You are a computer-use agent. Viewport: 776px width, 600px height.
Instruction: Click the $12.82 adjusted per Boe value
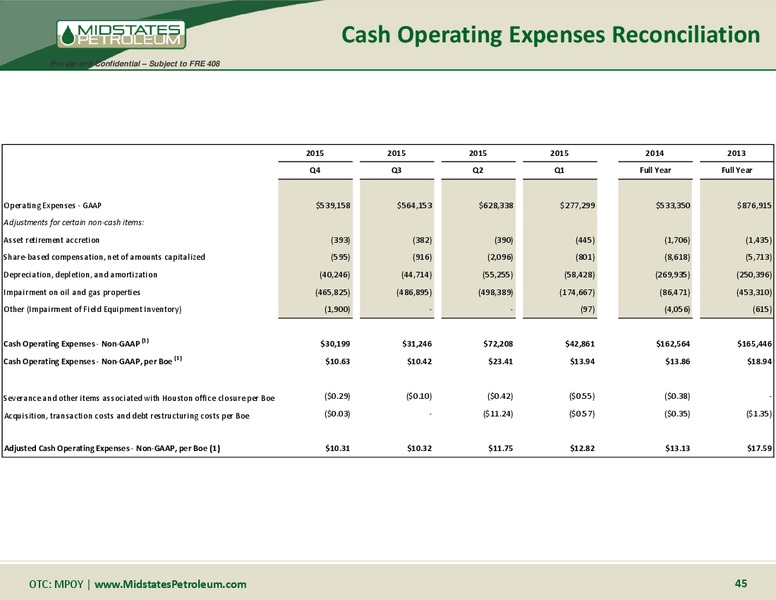pos(582,449)
